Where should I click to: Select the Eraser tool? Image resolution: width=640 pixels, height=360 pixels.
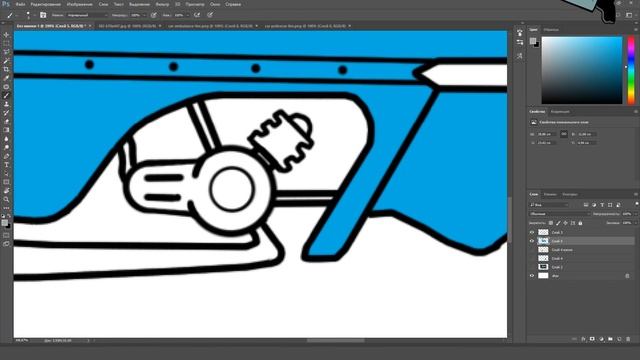coord(6,121)
